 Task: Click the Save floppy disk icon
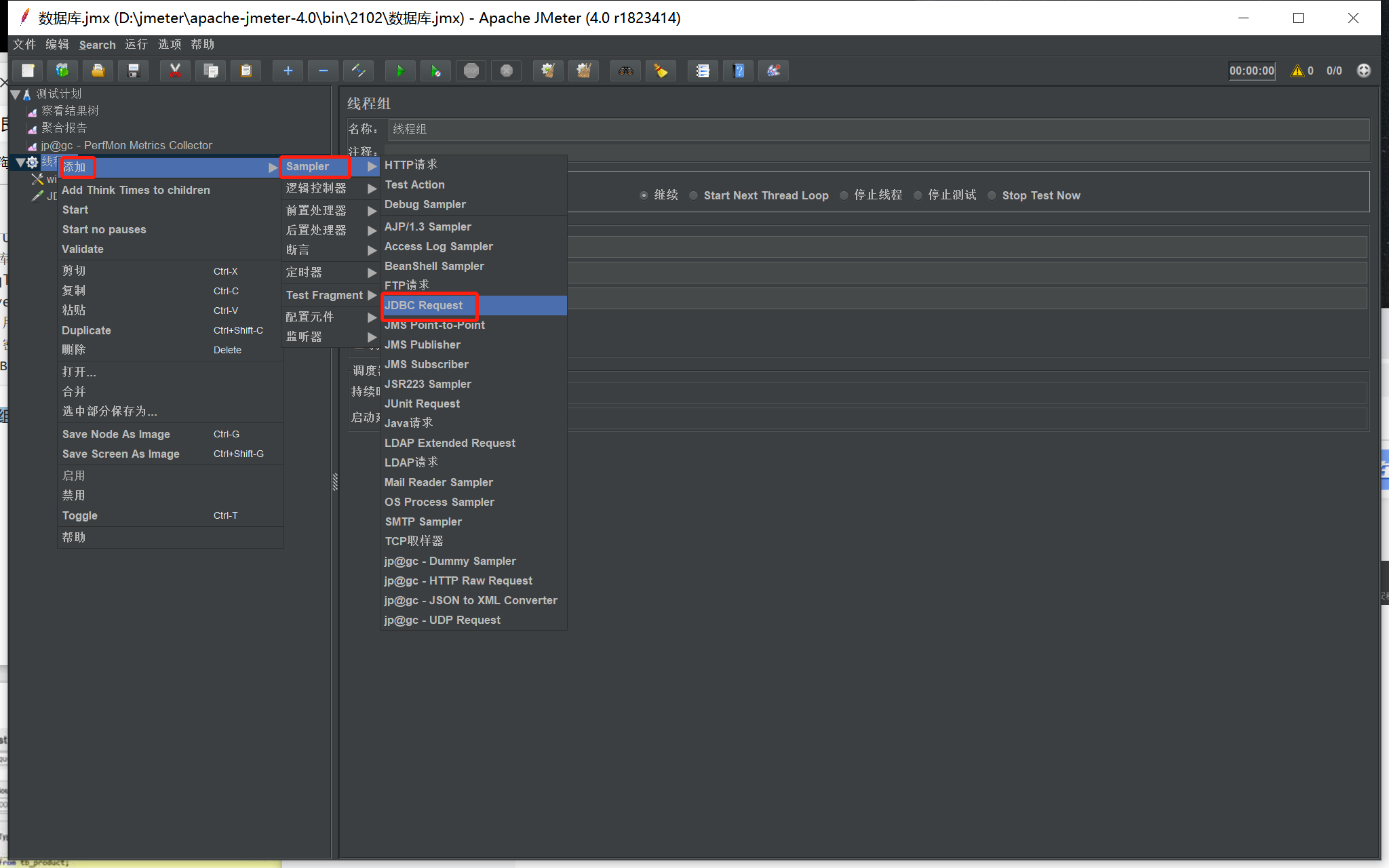coord(134,71)
